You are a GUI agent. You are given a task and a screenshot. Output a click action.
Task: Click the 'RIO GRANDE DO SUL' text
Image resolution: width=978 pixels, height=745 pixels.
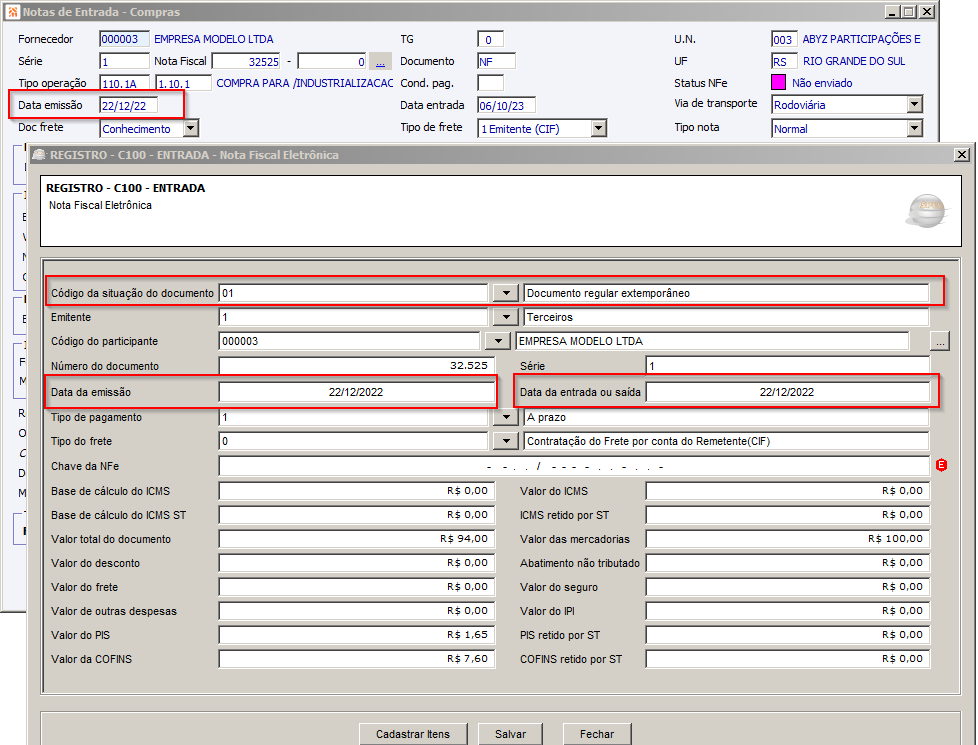(x=854, y=61)
